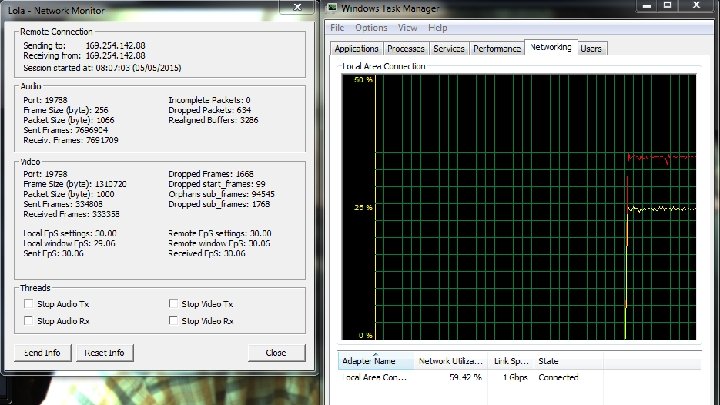Image resolution: width=720 pixels, height=405 pixels.
Task: Maximize the Windows Task Manager window
Action: pos(668,6)
